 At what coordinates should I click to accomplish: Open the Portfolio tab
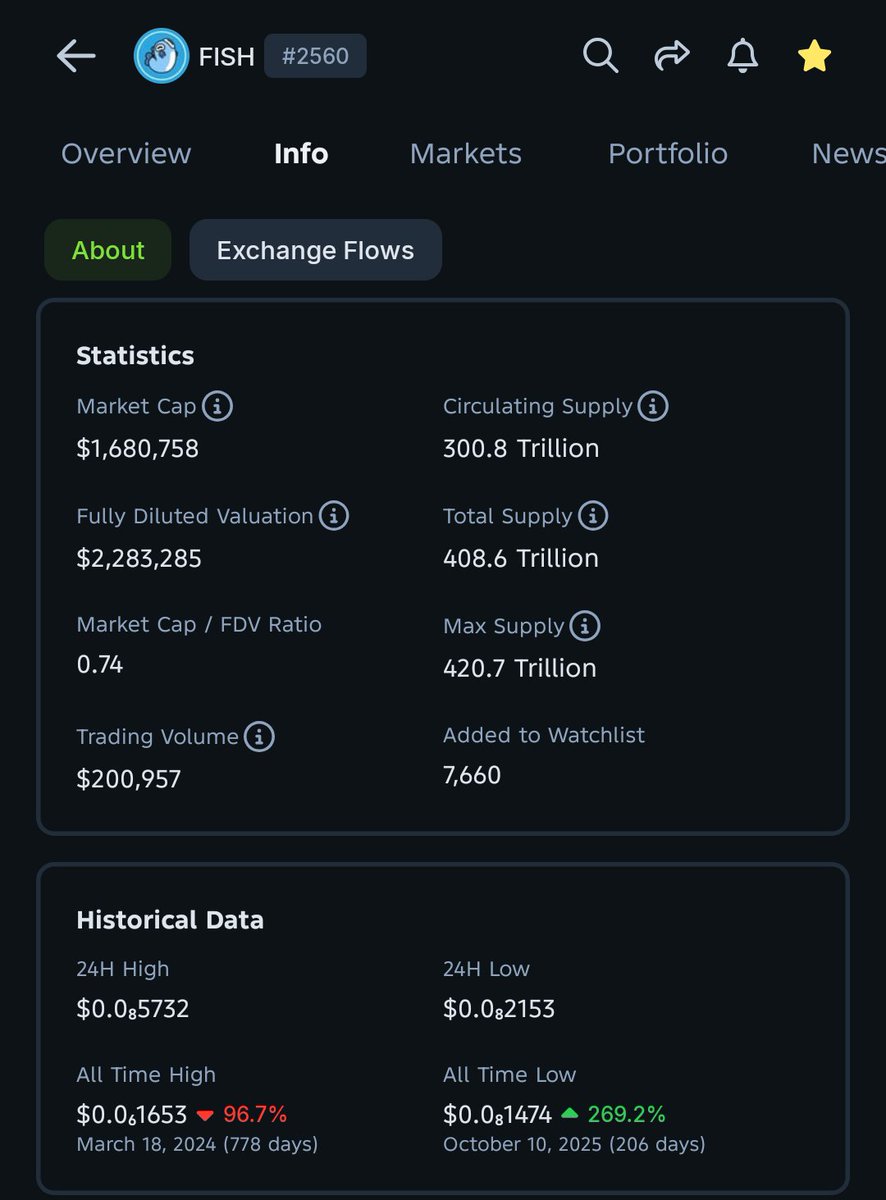pos(668,153)
